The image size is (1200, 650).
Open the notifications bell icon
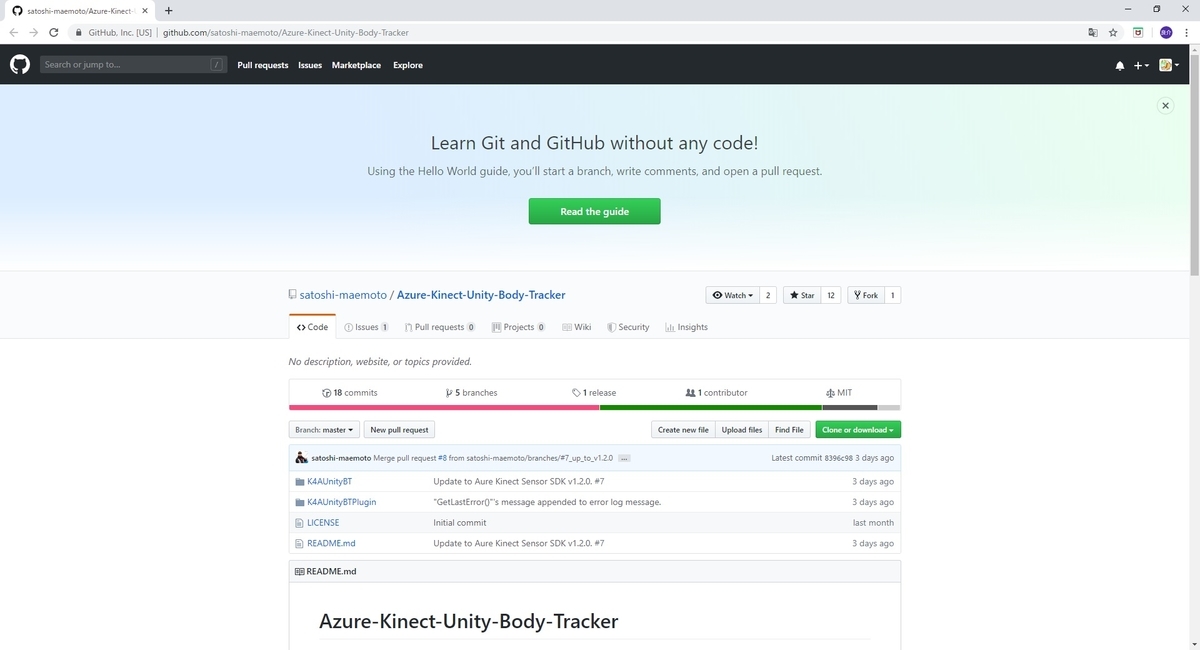1119,66
